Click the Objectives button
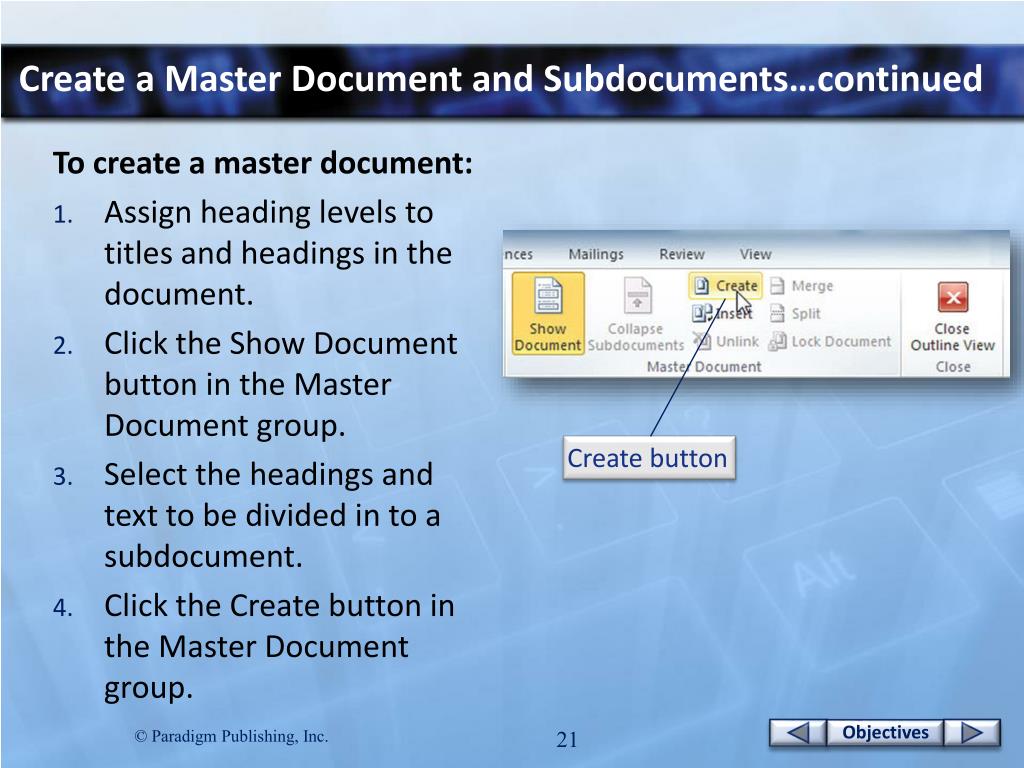Viewport: 1024px width, 768px height. click(885, 733)
